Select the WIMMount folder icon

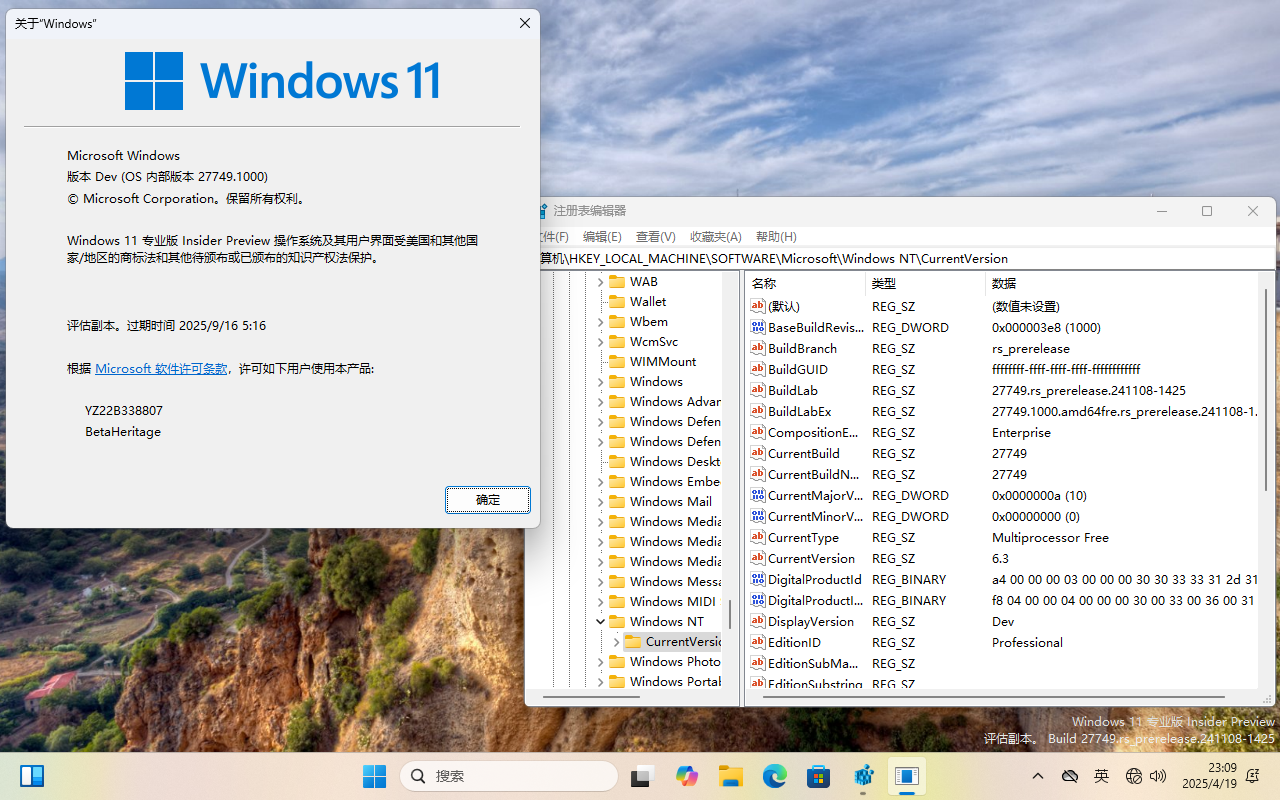click(616, 361)
